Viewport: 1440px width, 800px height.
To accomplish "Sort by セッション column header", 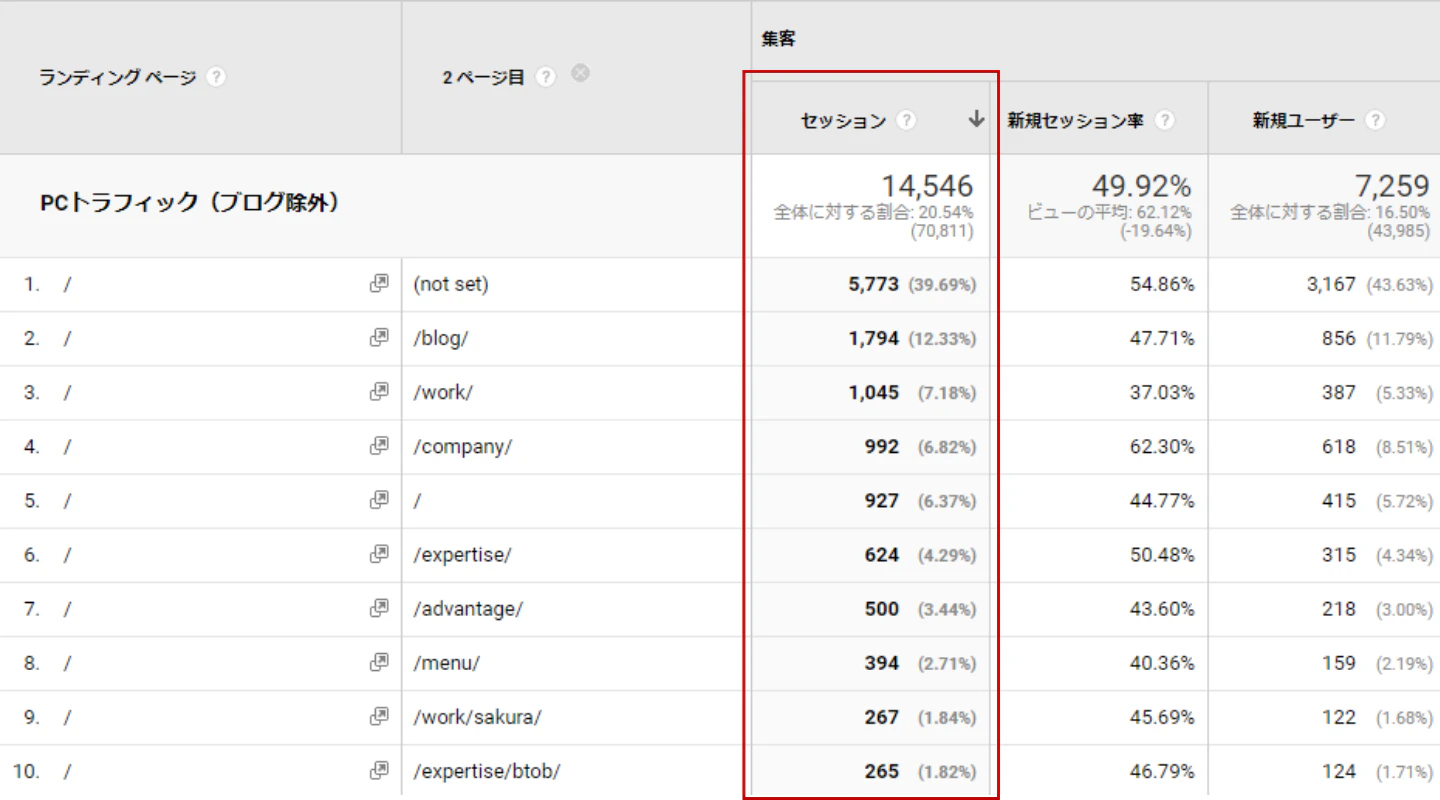I will (843, 121).
